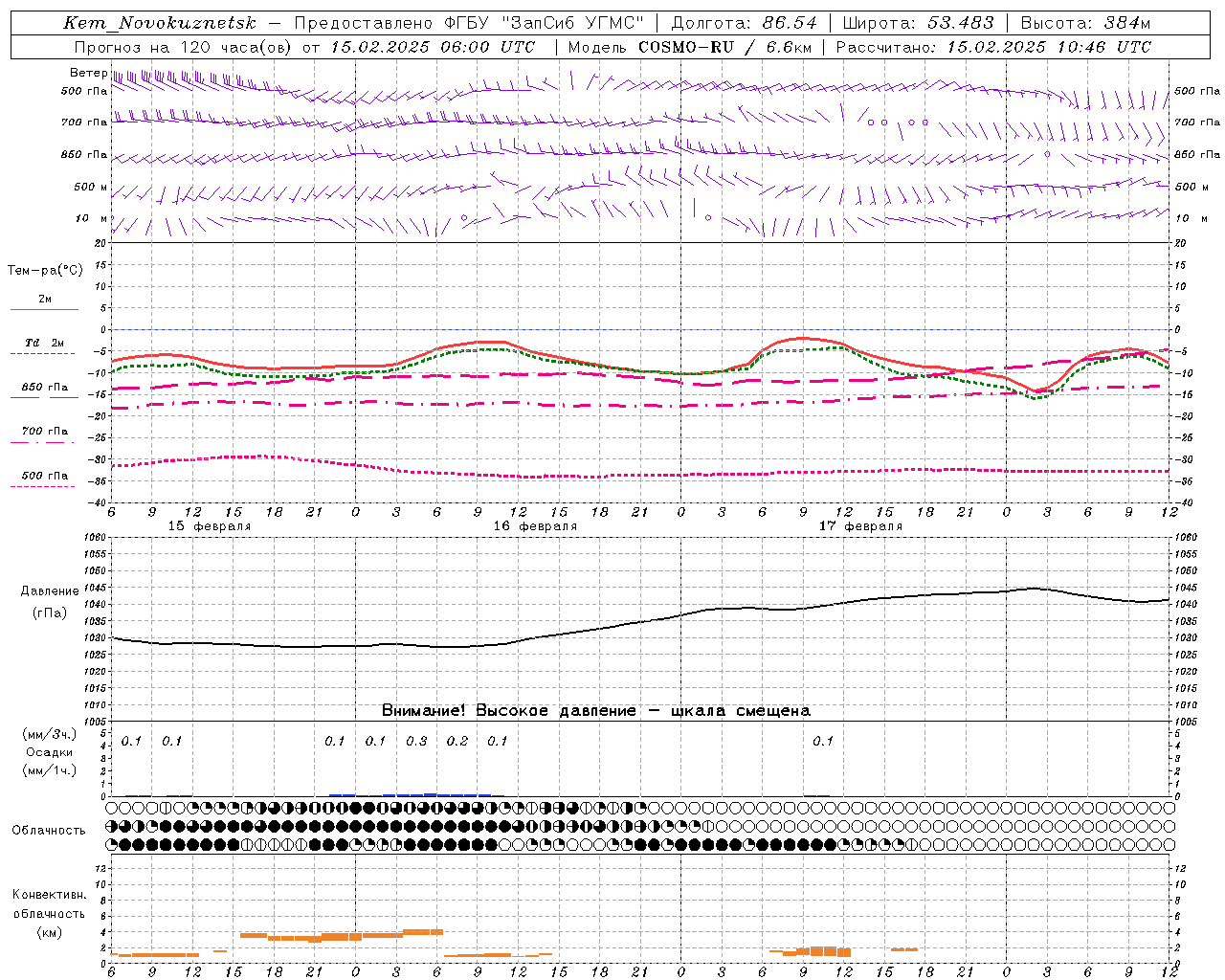Click the calculation time 15.02.2025 10:46 UTC
The width and height of the screenshot is (1225, 980).
click(1049, 47)
